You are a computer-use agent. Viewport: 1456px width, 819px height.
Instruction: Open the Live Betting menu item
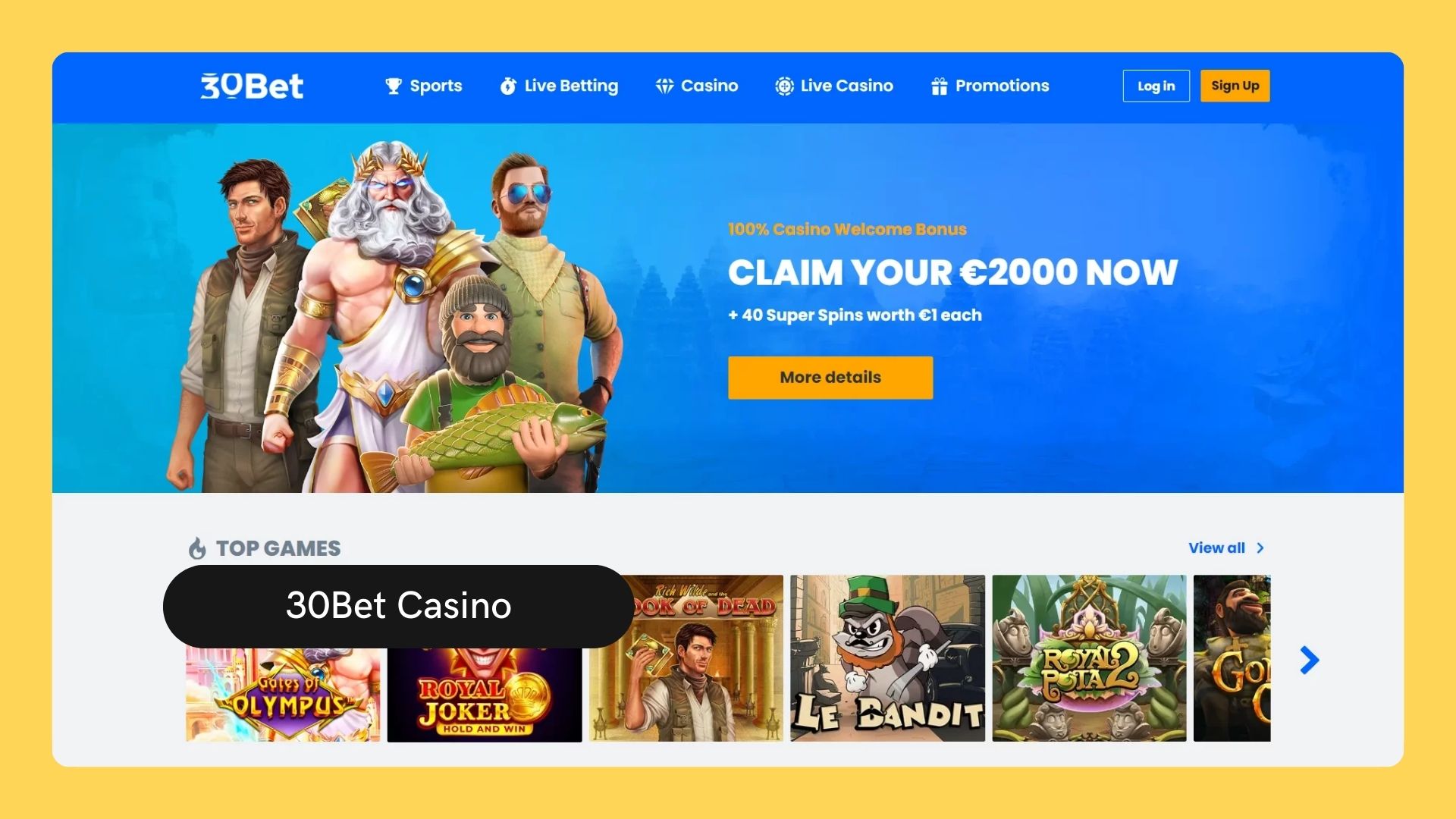tap(559, 86)
